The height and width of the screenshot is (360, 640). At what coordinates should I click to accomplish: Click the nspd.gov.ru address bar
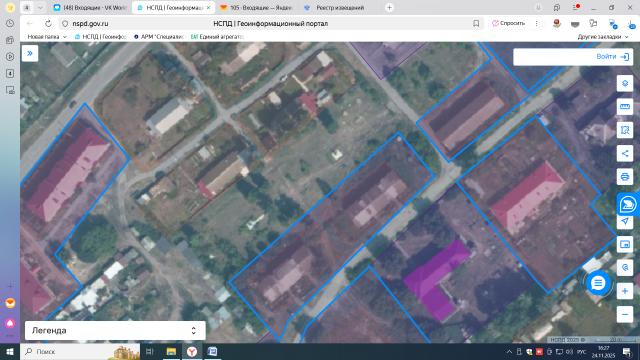pyautogui.click(x=90, y=24)
